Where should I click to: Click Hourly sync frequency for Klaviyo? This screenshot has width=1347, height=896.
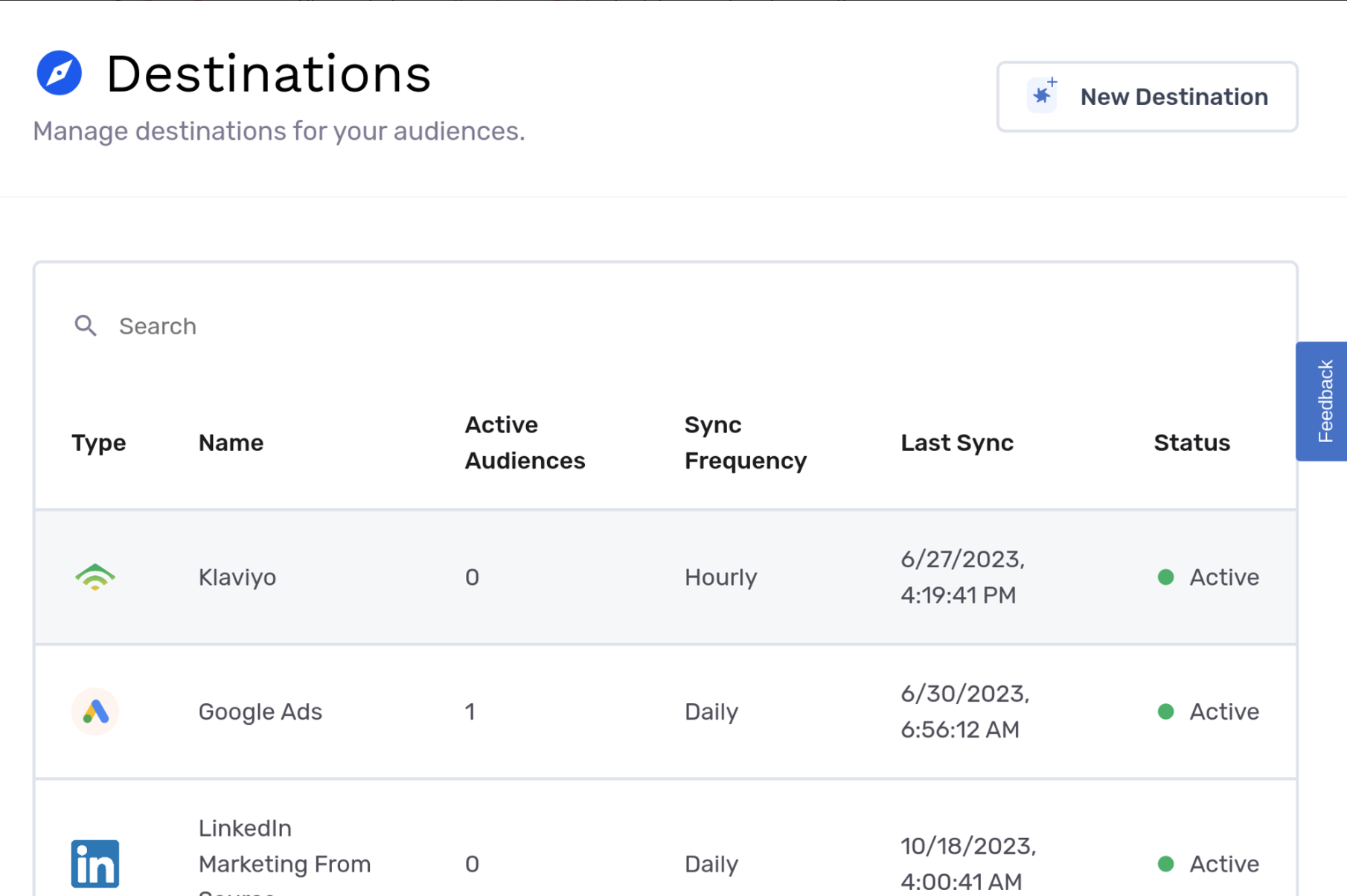[x=720, y=577]
